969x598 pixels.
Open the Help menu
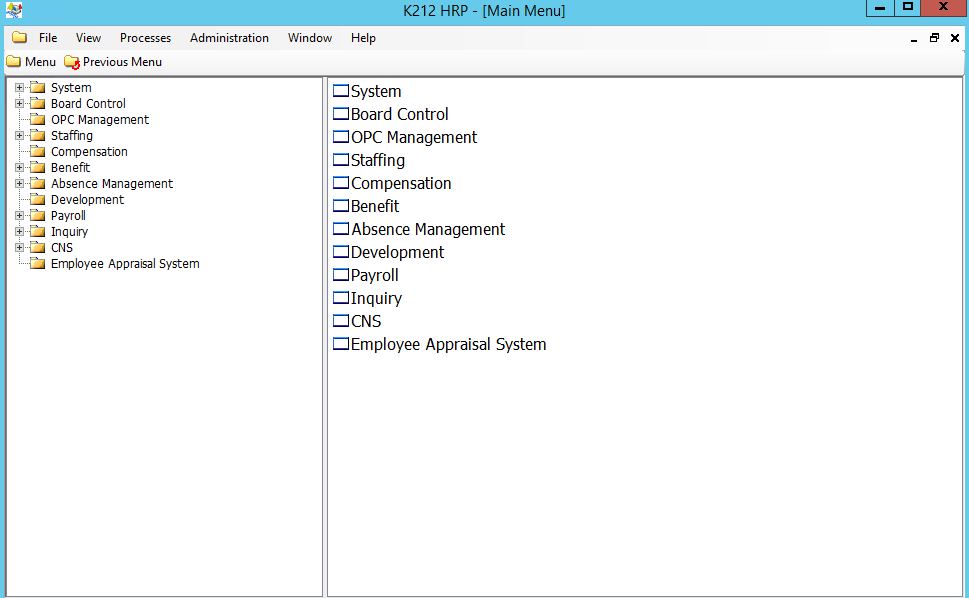363,38
